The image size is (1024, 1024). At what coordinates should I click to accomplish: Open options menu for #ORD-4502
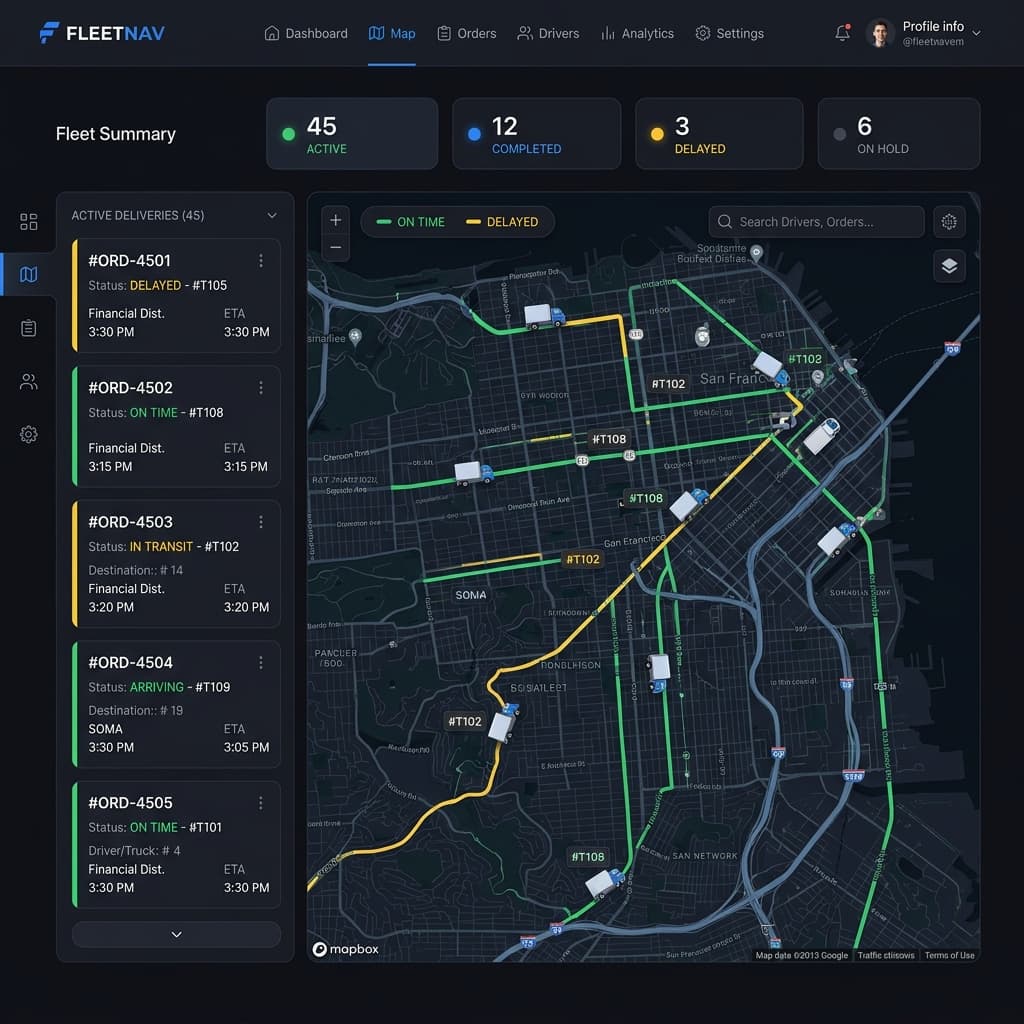261,388
